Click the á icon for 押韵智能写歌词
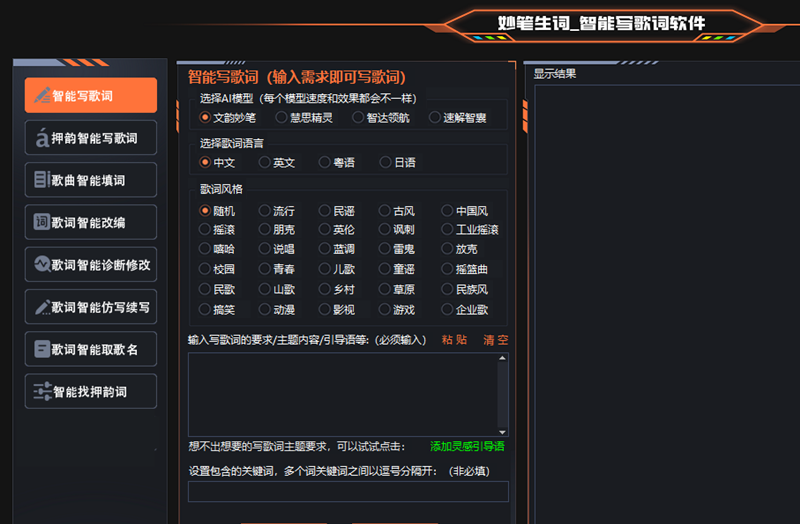Image resolution: width=800 pixels, height=524 pixels. 42,138
